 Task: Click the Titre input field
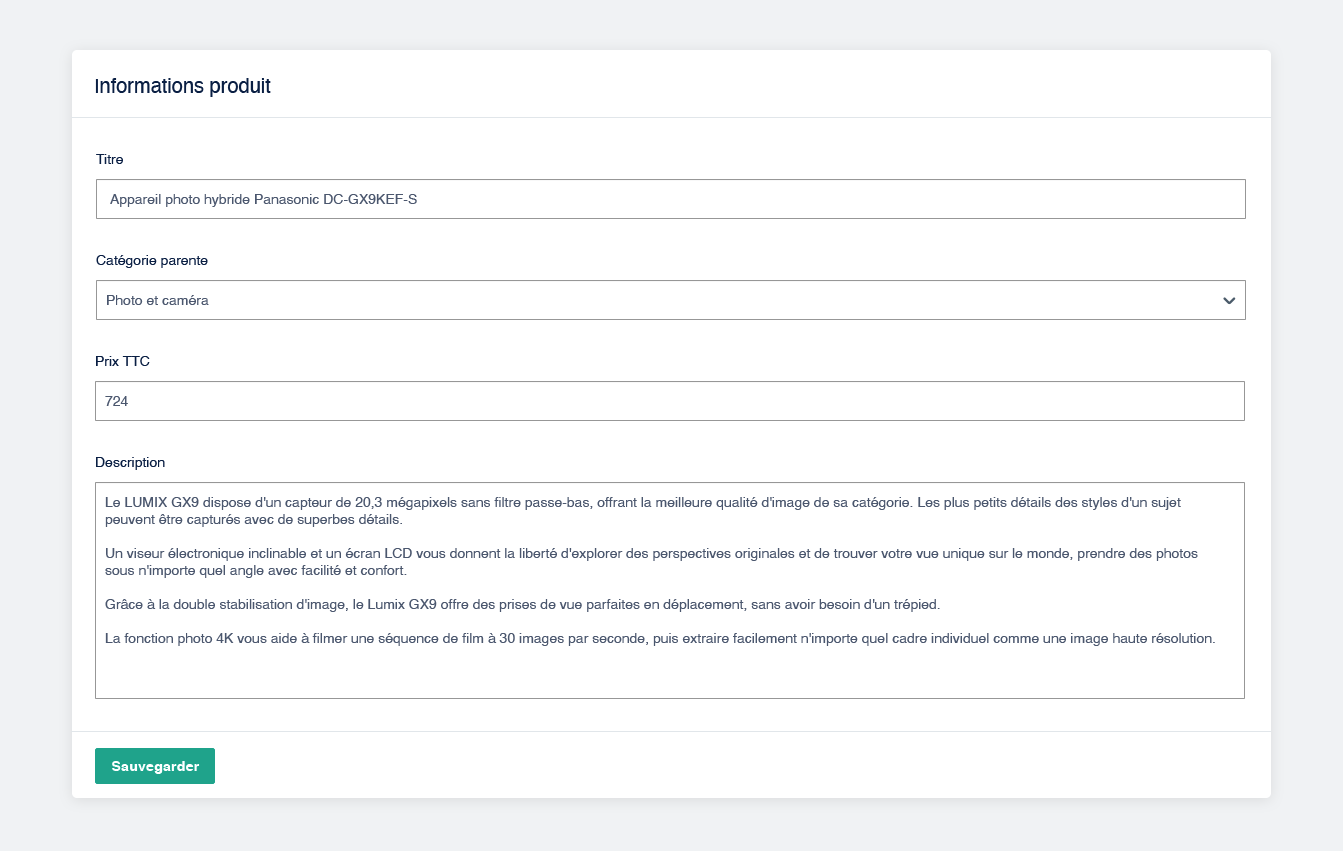[670, 199]
